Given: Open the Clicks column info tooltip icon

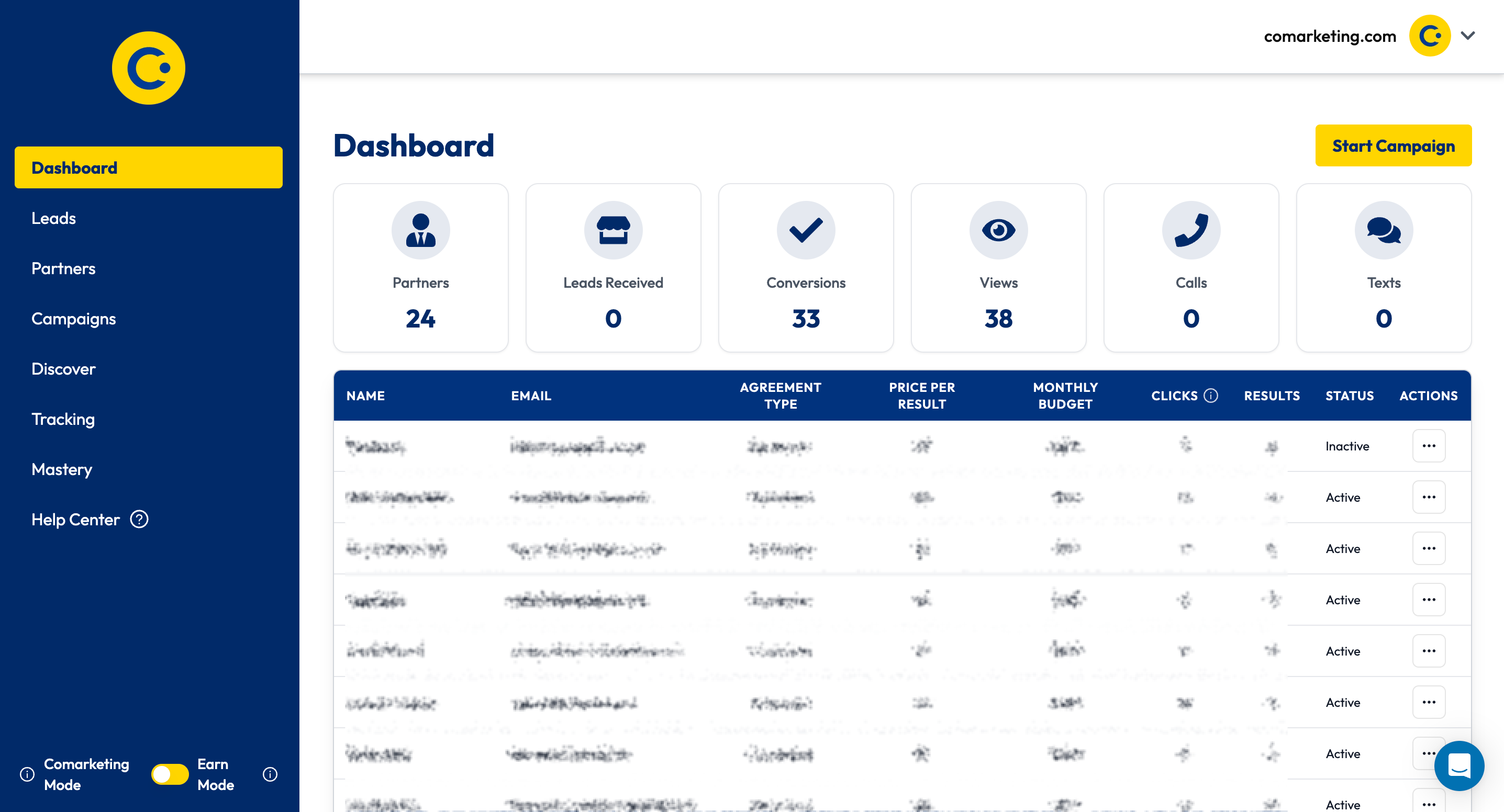Looking at the screenshot, I should point(1212,395).
